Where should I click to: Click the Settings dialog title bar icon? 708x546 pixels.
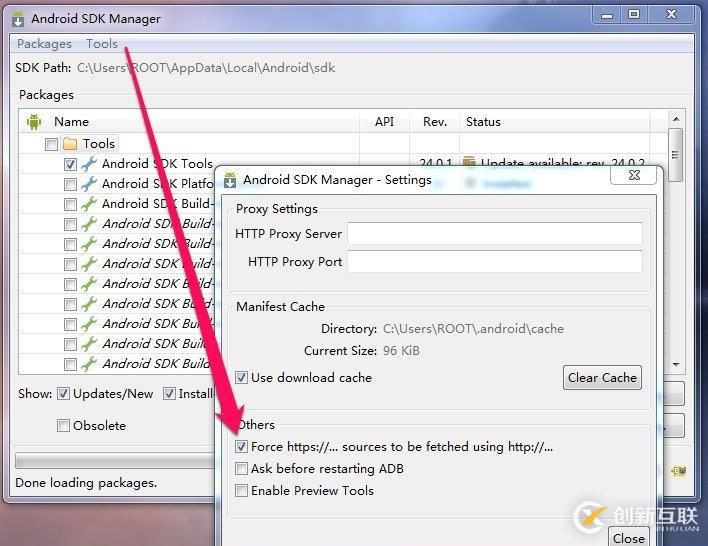[x=230, y=180]
